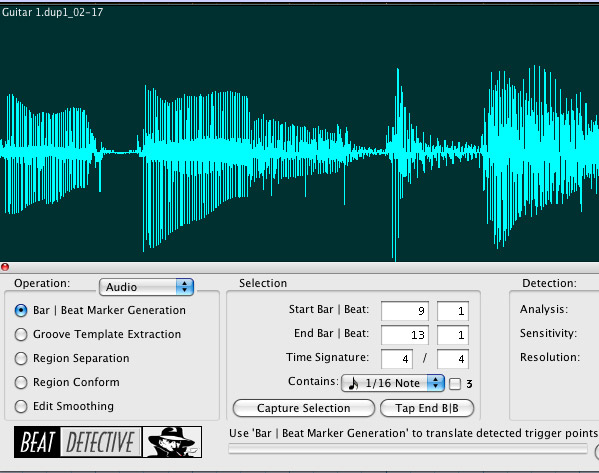Click the sixteenth note icon in the Contains menu
Screen dimensions: 599x473
(x=354, y=383)
